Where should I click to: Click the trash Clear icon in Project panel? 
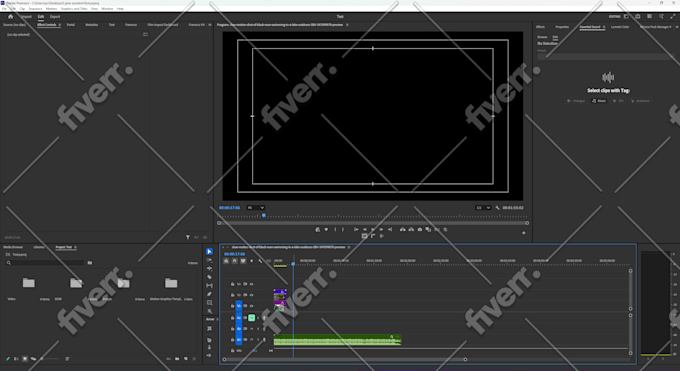[x=194, y=359]
